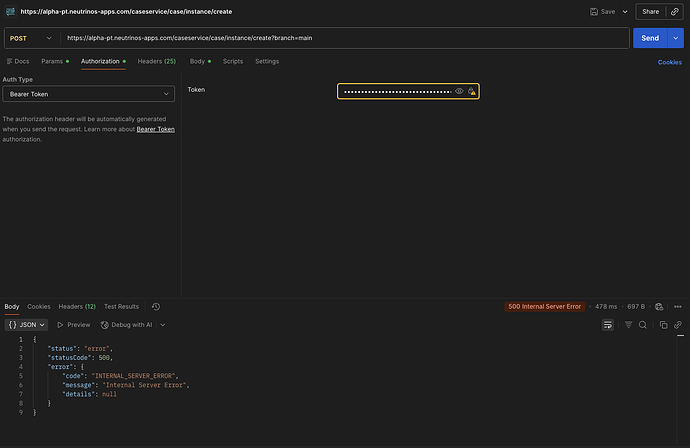Select the Authorization tab

[x=103, y=61]
